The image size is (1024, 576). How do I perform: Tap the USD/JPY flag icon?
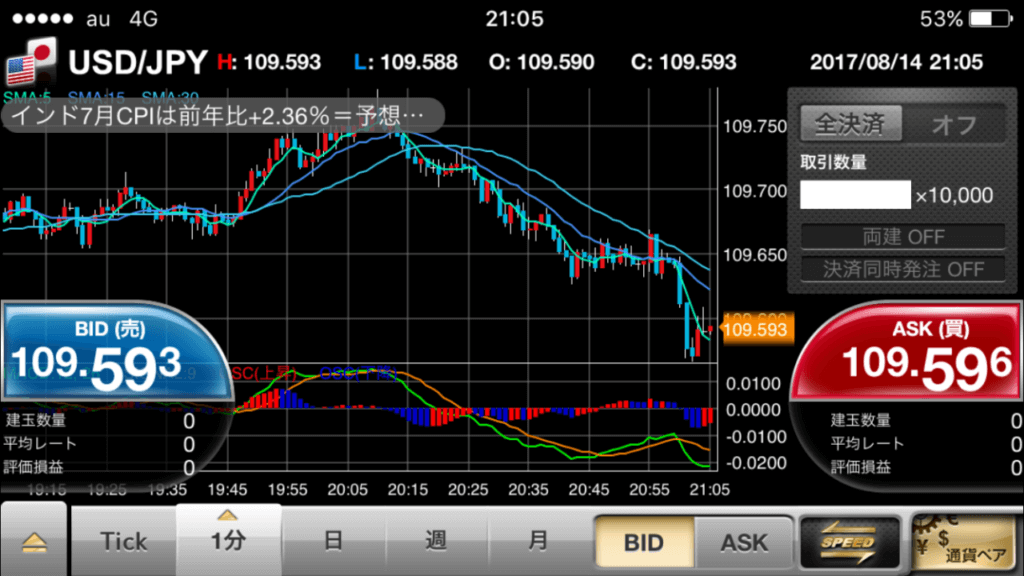coord(31,61)
